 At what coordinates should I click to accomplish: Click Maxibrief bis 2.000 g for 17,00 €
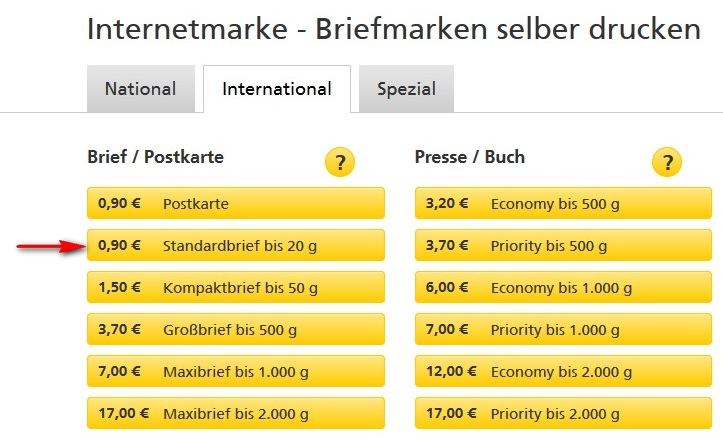[236, 413]
